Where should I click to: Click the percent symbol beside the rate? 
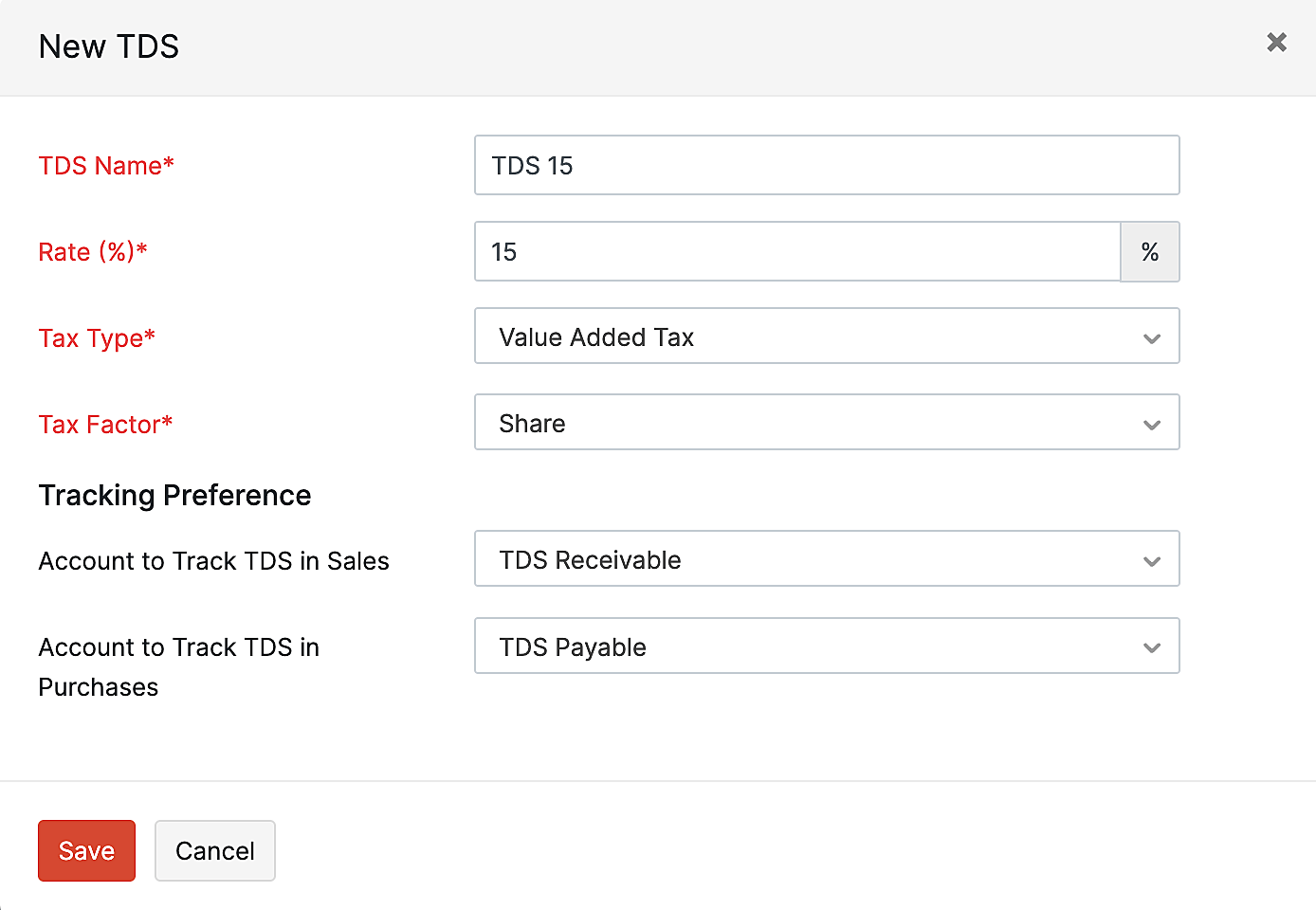click(x=1149, y=252)
